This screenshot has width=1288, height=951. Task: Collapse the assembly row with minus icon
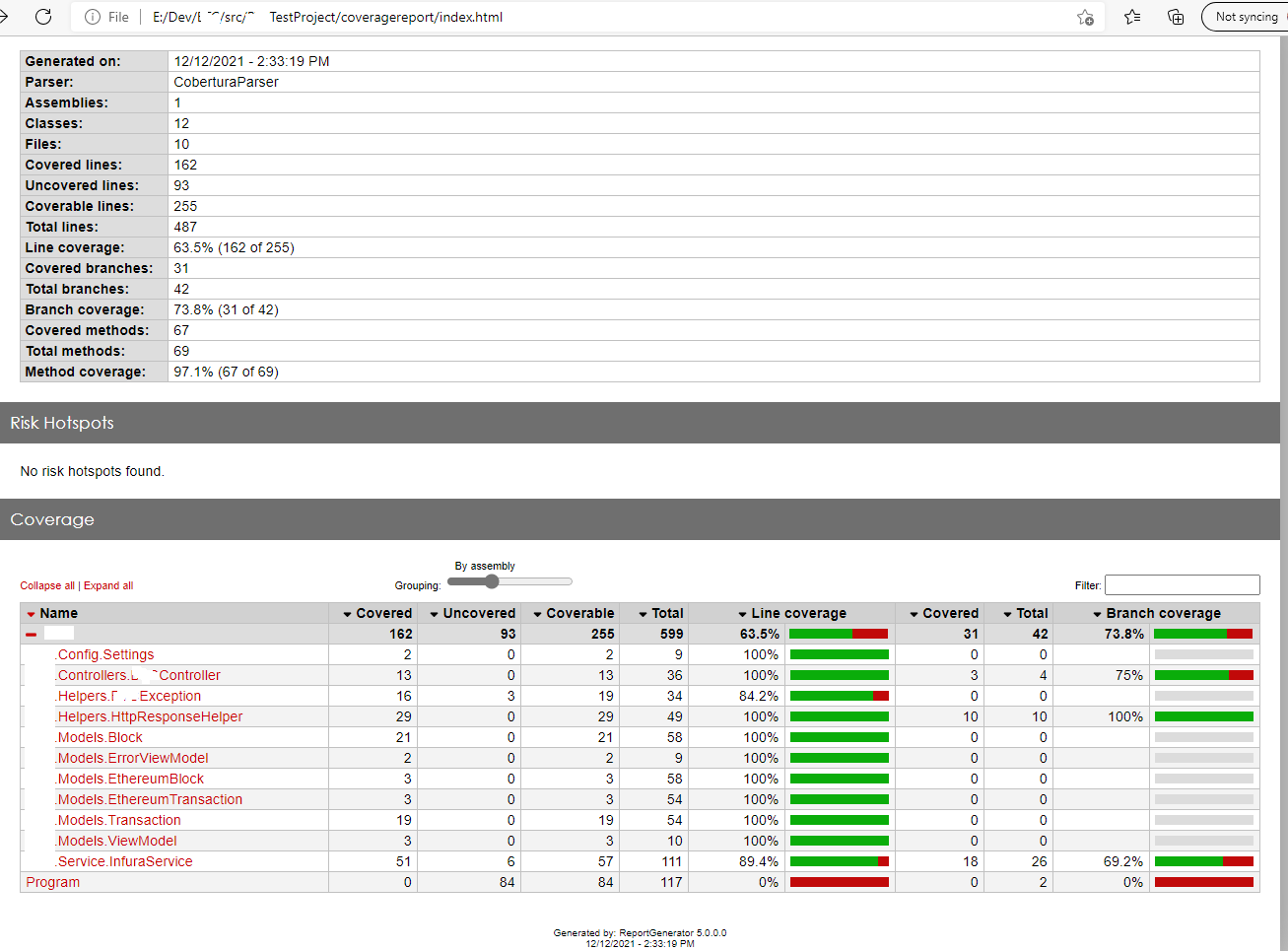(32, 635)
